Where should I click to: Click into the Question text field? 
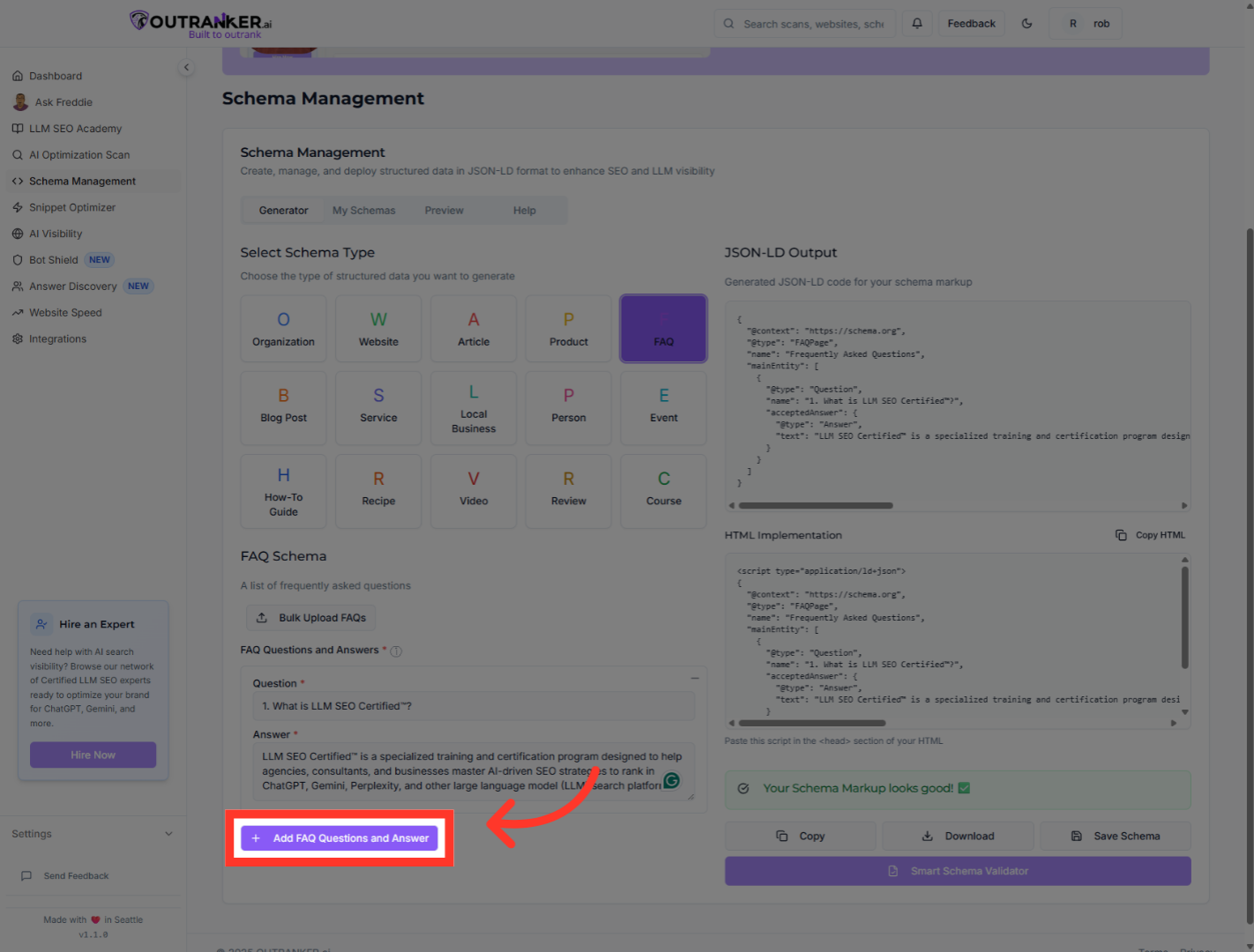pyautogui.click(x=474, y=706)
